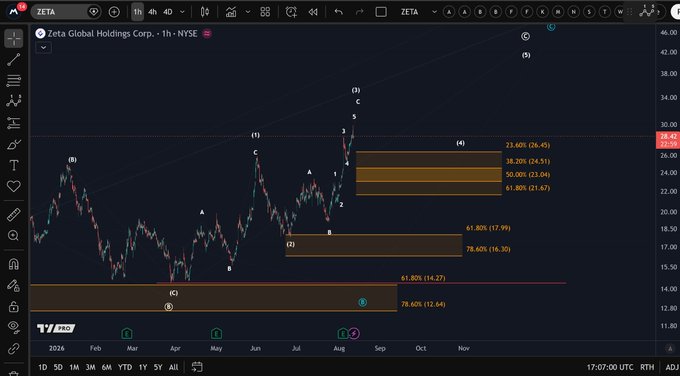Open the candlestick chart type selector

coord(205,12)
